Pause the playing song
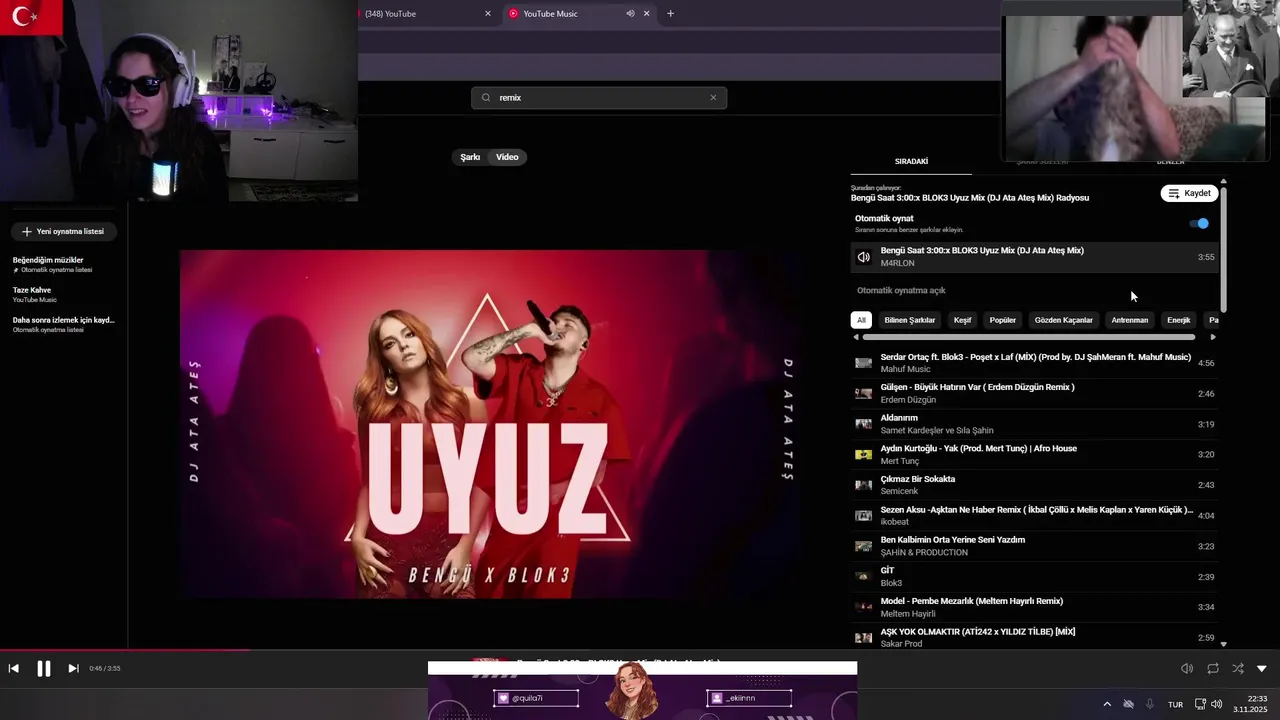The width and height of the screenshot is (1280, 720). (x=44, y=669)
